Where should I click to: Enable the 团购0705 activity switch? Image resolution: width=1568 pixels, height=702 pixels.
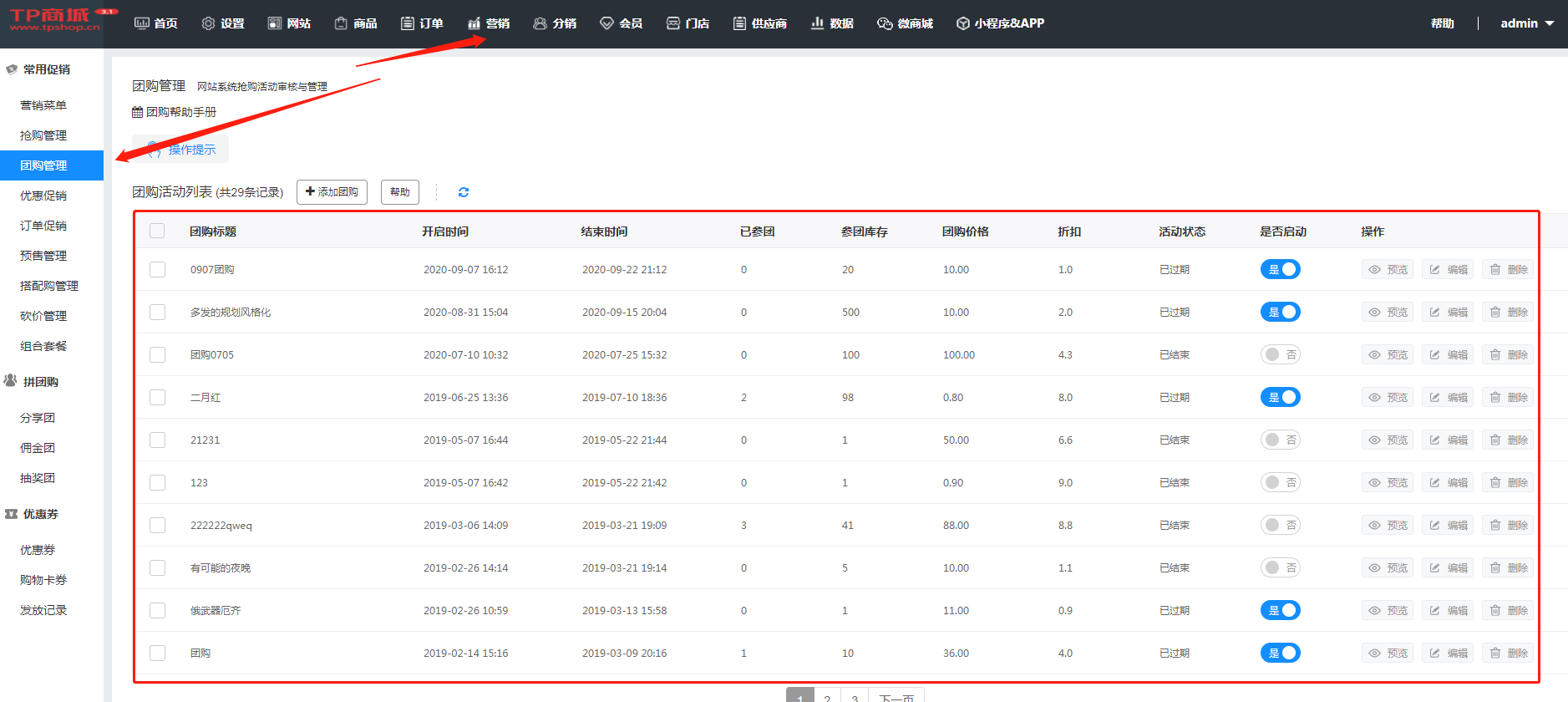[x=1280, y=355]
